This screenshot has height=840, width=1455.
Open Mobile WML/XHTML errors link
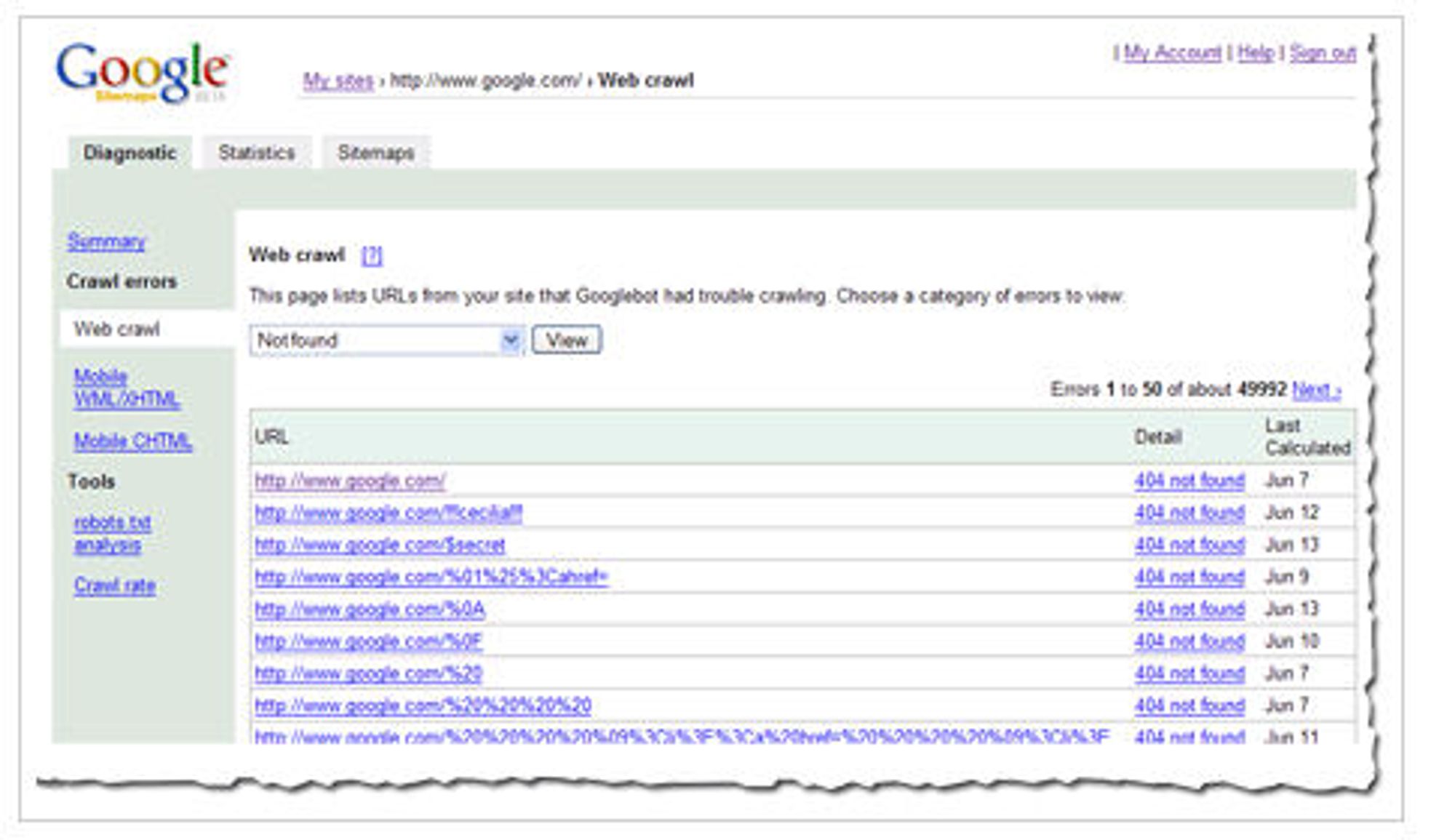tap(127, 388)
